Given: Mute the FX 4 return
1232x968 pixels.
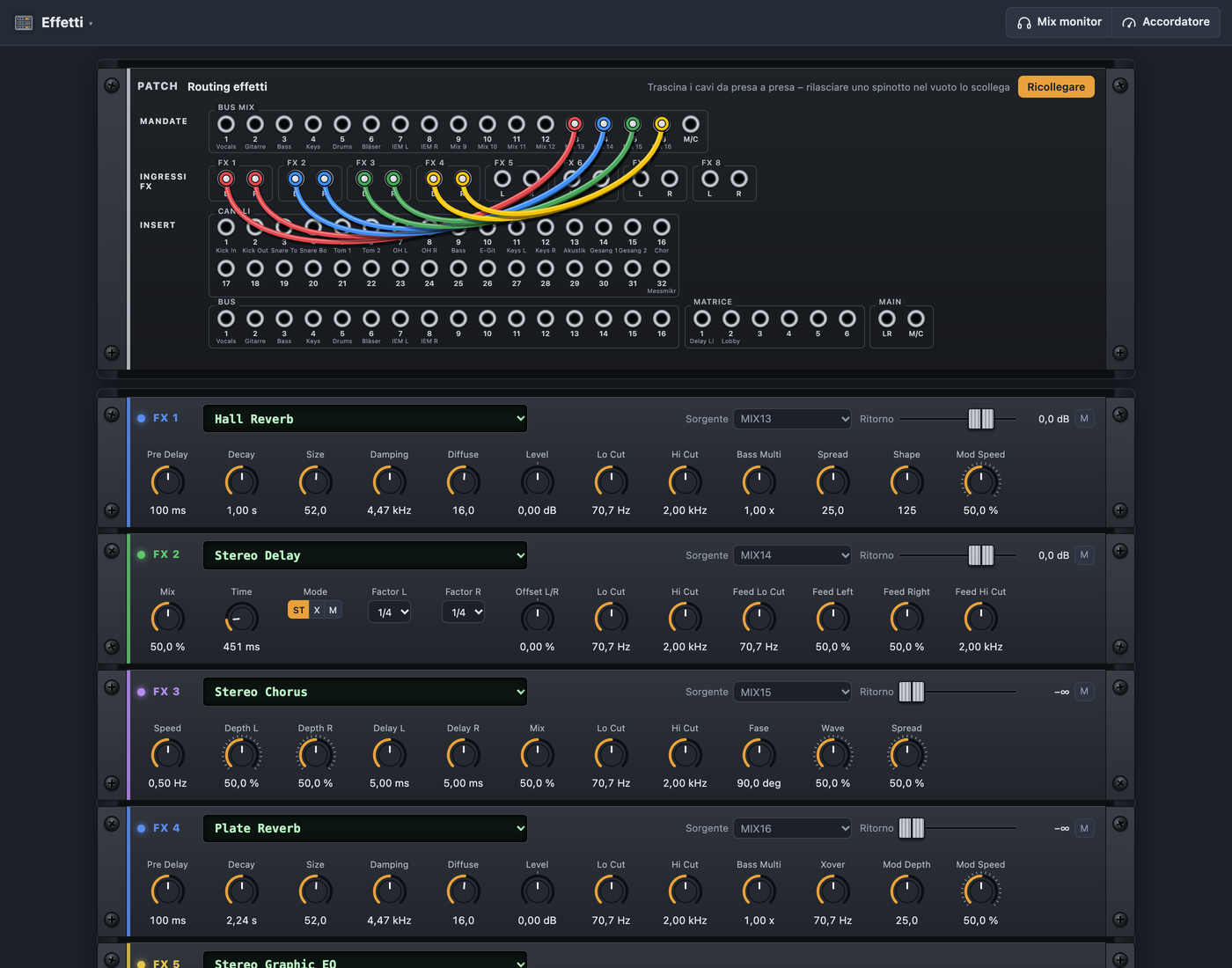Looking at the screenshot, I should click(1084, 828).
